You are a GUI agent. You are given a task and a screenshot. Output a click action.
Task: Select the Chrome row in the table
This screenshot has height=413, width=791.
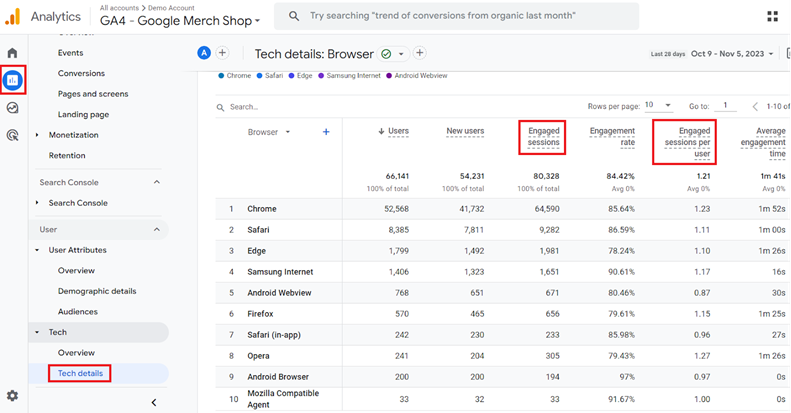[x=502, y=209]
